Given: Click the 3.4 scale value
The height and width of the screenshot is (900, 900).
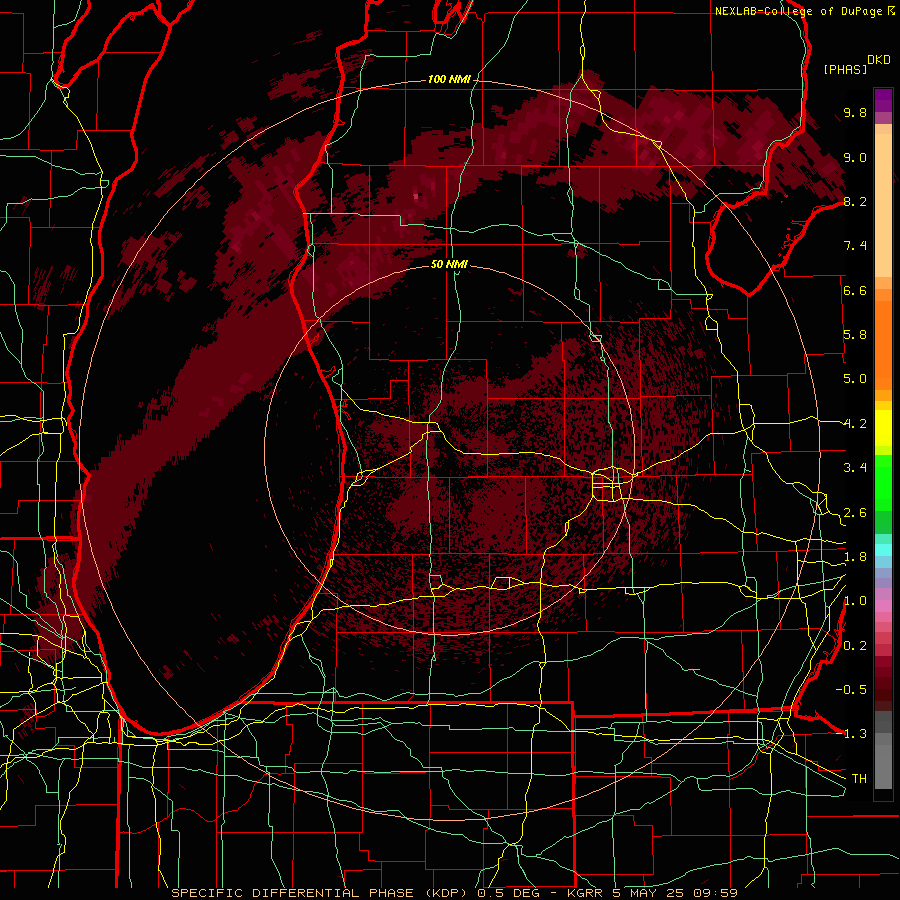Looking at the screenshot, I should pos(855,468).
